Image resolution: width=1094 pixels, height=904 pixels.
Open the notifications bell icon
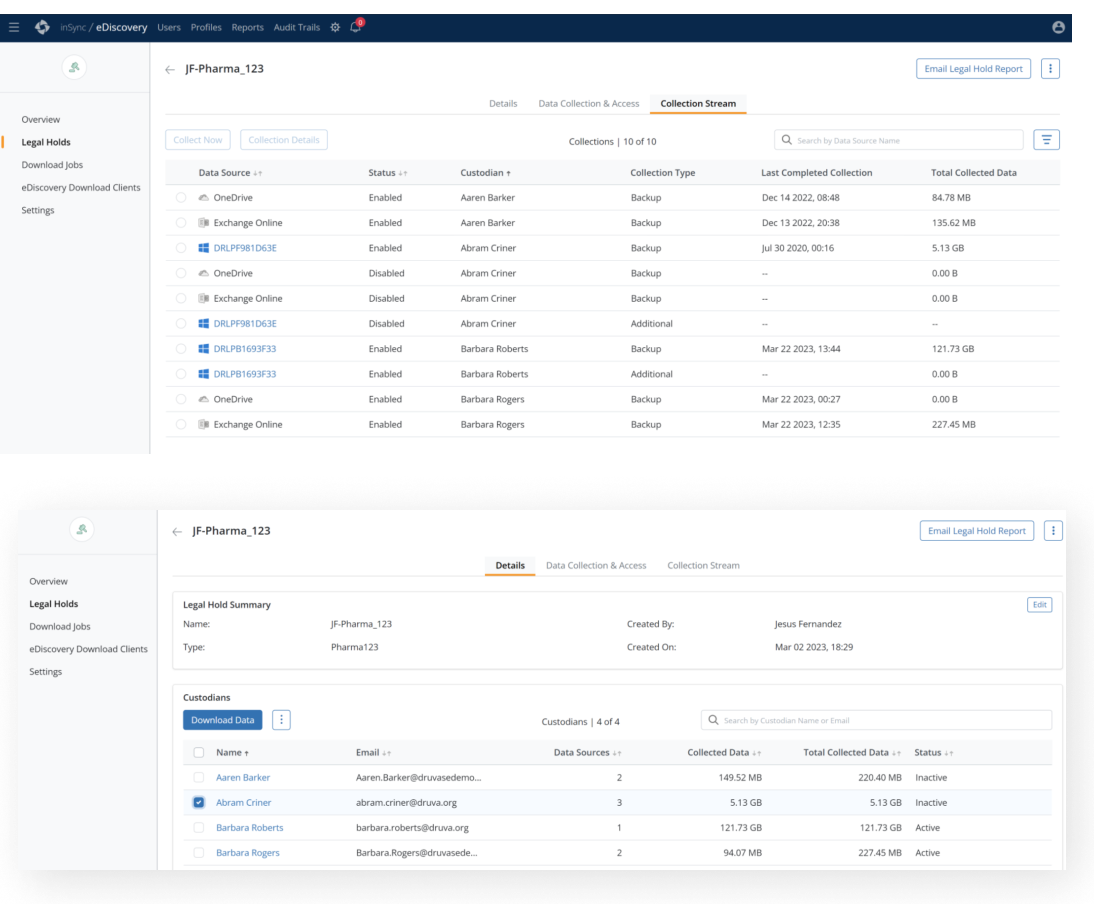(x=355, y=29)
